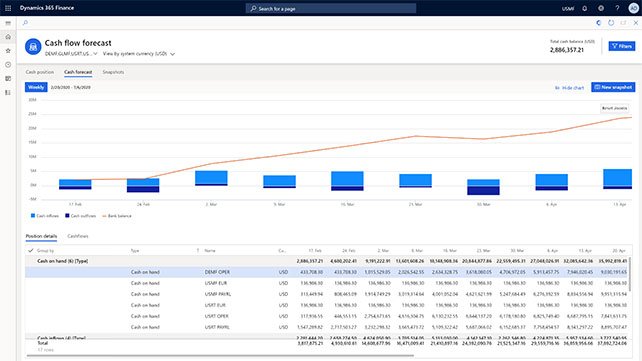Open the Snapshots tab
The image size is (642, 361).
point(113,72)
